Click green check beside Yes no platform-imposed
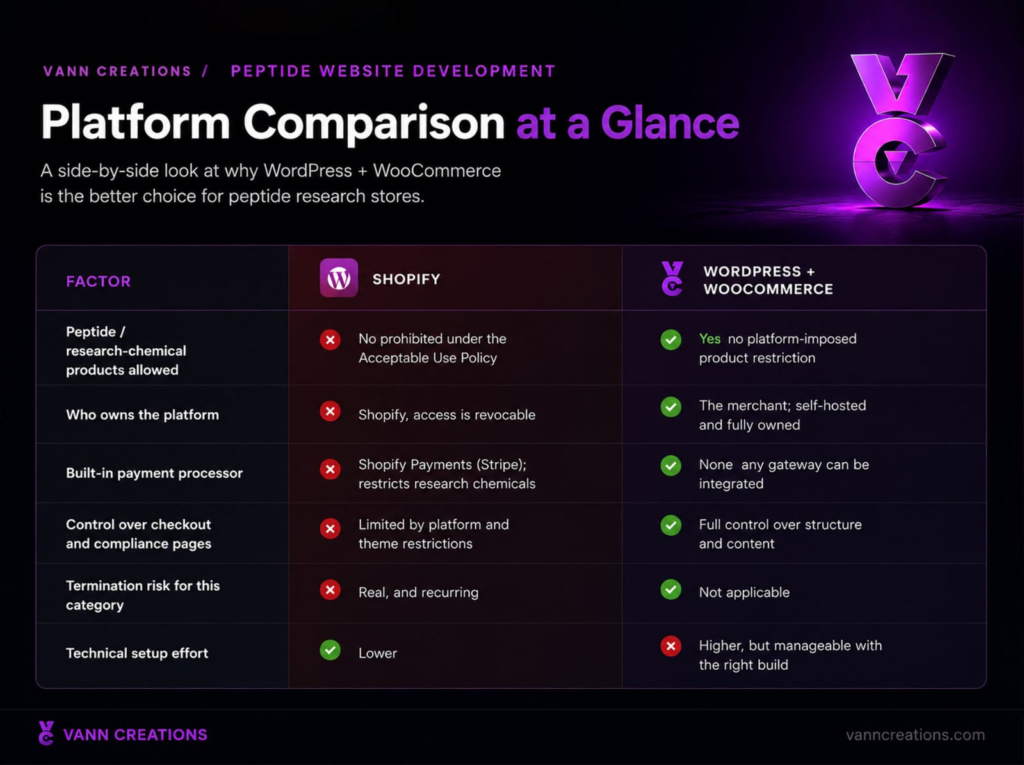The width and height of the screenshot is (1024, 765). click(671, 340)
